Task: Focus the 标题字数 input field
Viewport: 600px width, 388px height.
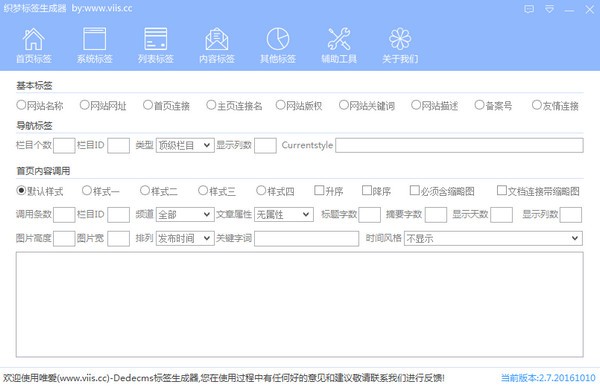Action: [x=369, y=215]
